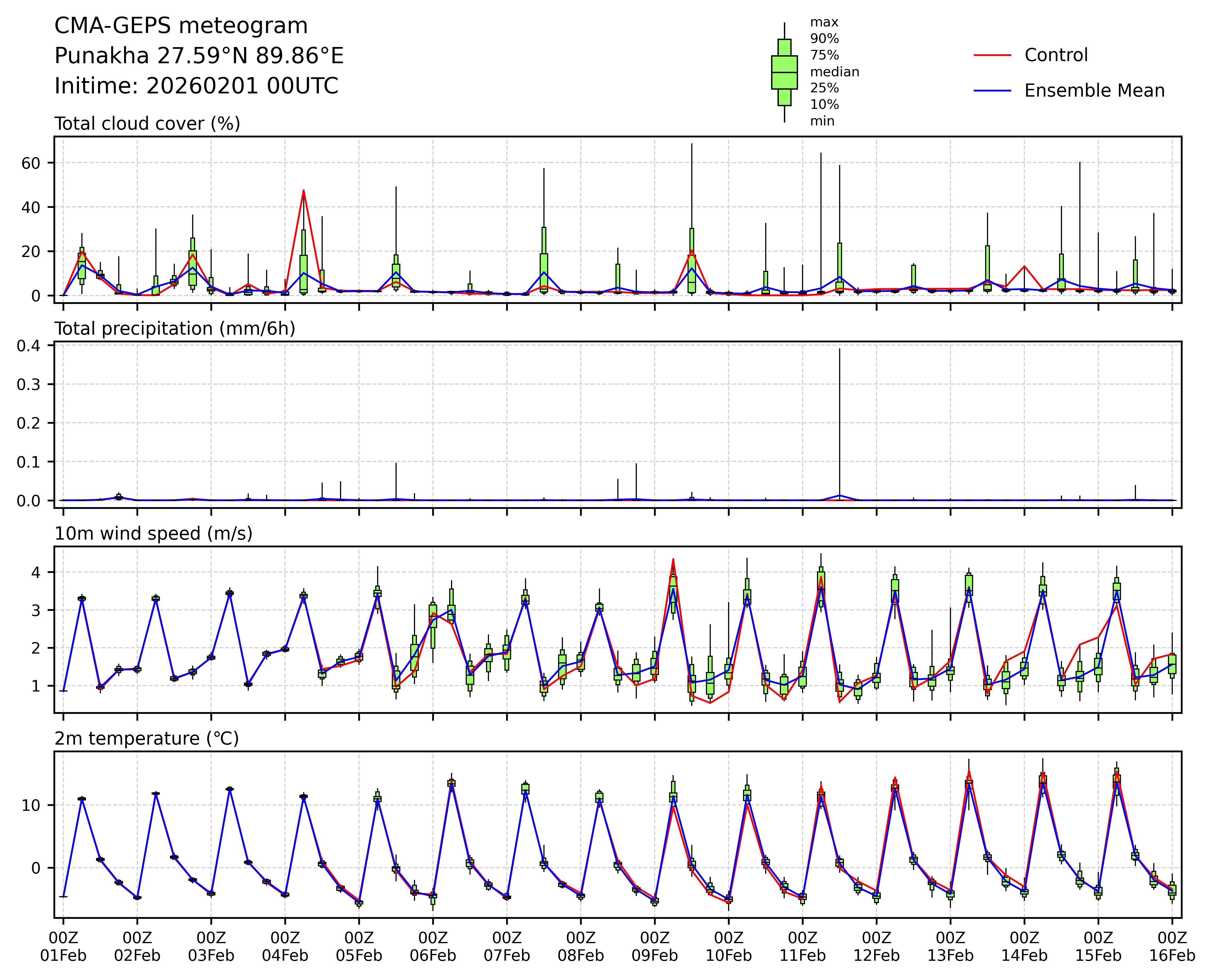Click the median label in legend
The height and width of the screenshot is (980, 1212).
tap(834, 72)
